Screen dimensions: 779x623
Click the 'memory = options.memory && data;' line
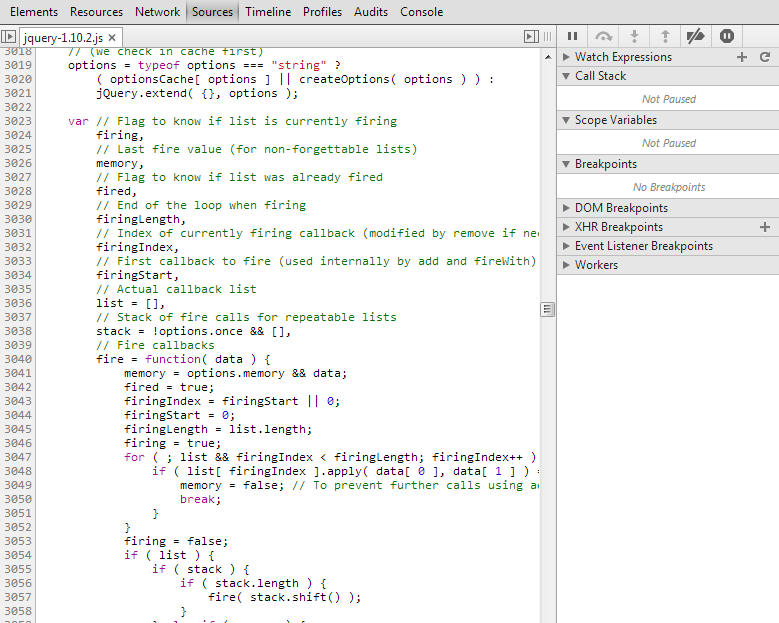tap(235, 373)
